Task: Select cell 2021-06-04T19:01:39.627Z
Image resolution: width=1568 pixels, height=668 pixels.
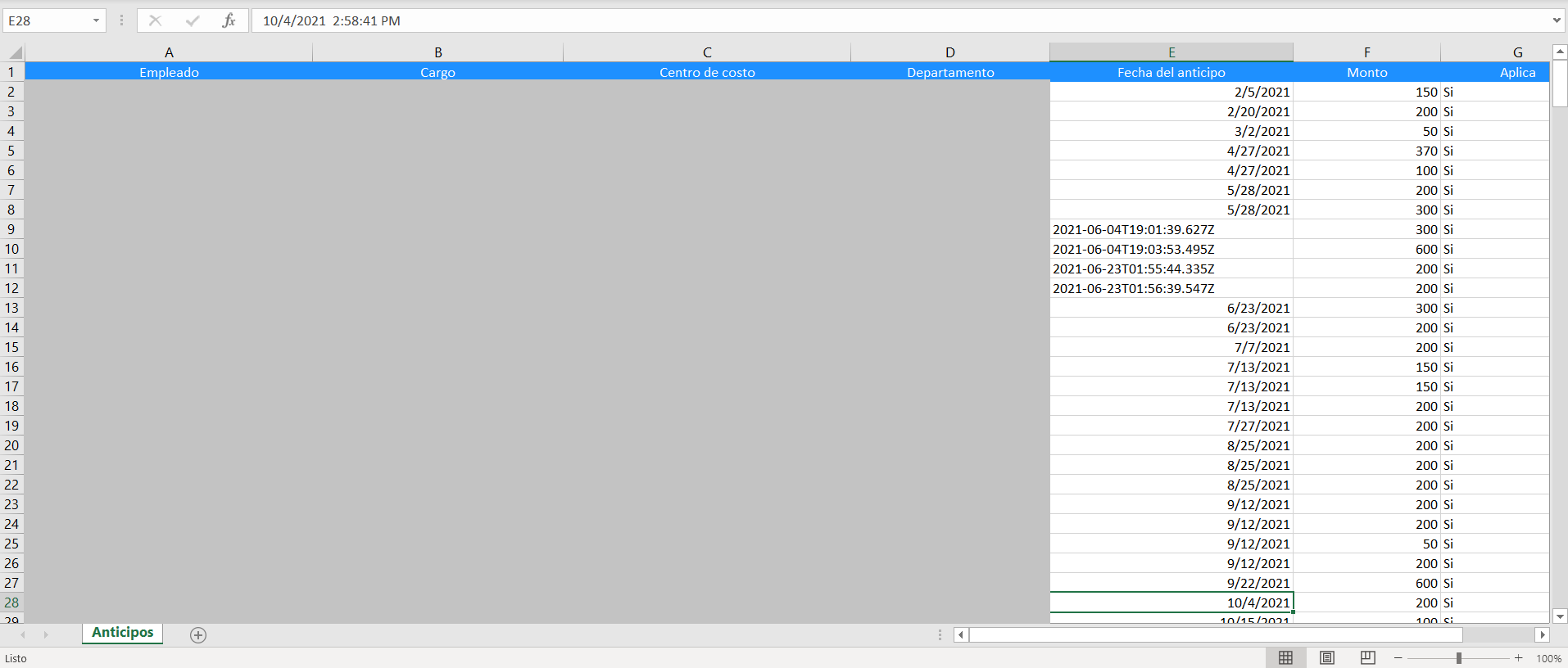Action: [1171, 229]
